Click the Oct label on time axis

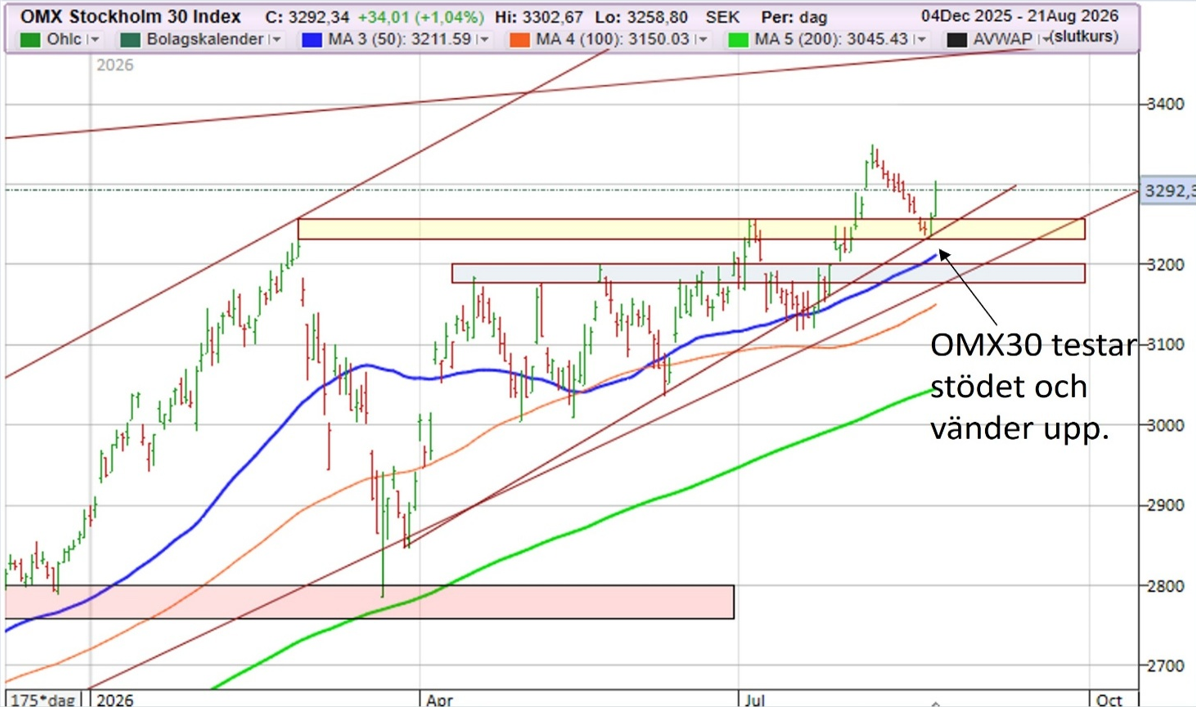coord(1108,699)
